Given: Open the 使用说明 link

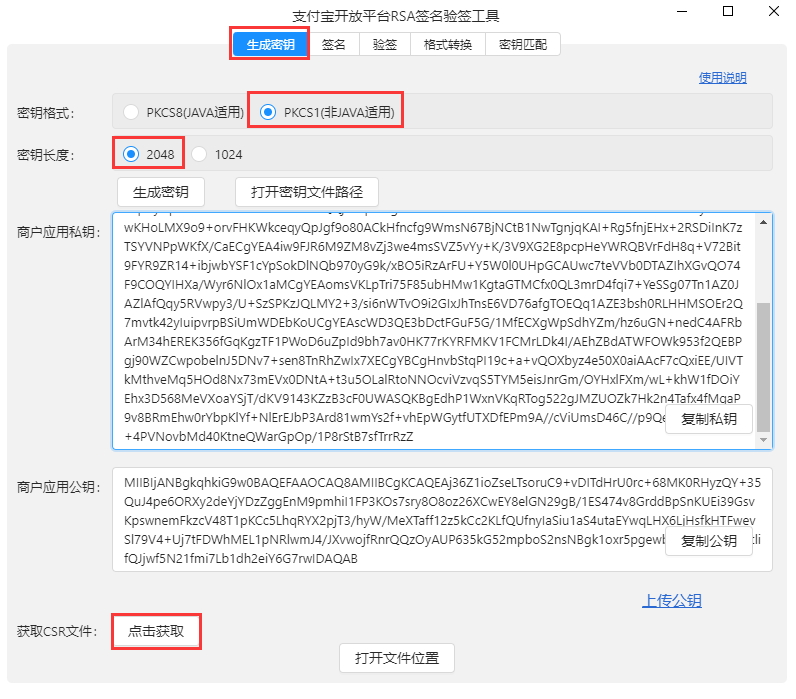Looking at the screenshot, I should pos(722,78).
